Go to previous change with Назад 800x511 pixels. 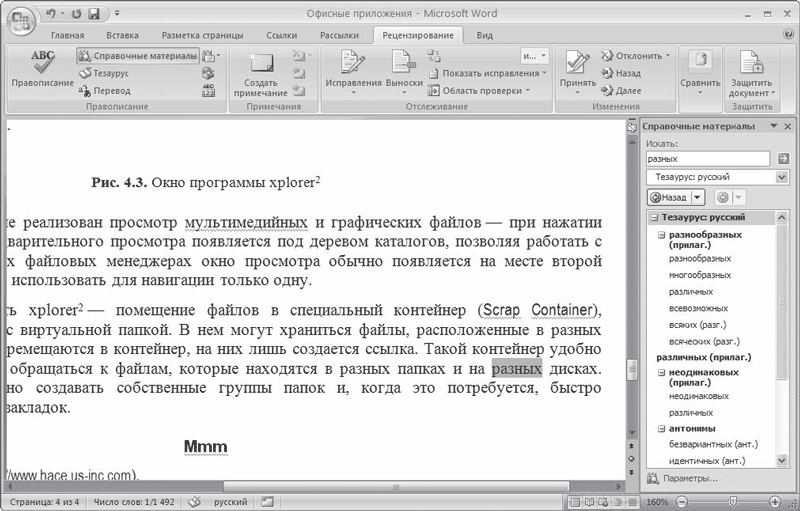click(x=621, y=73)
